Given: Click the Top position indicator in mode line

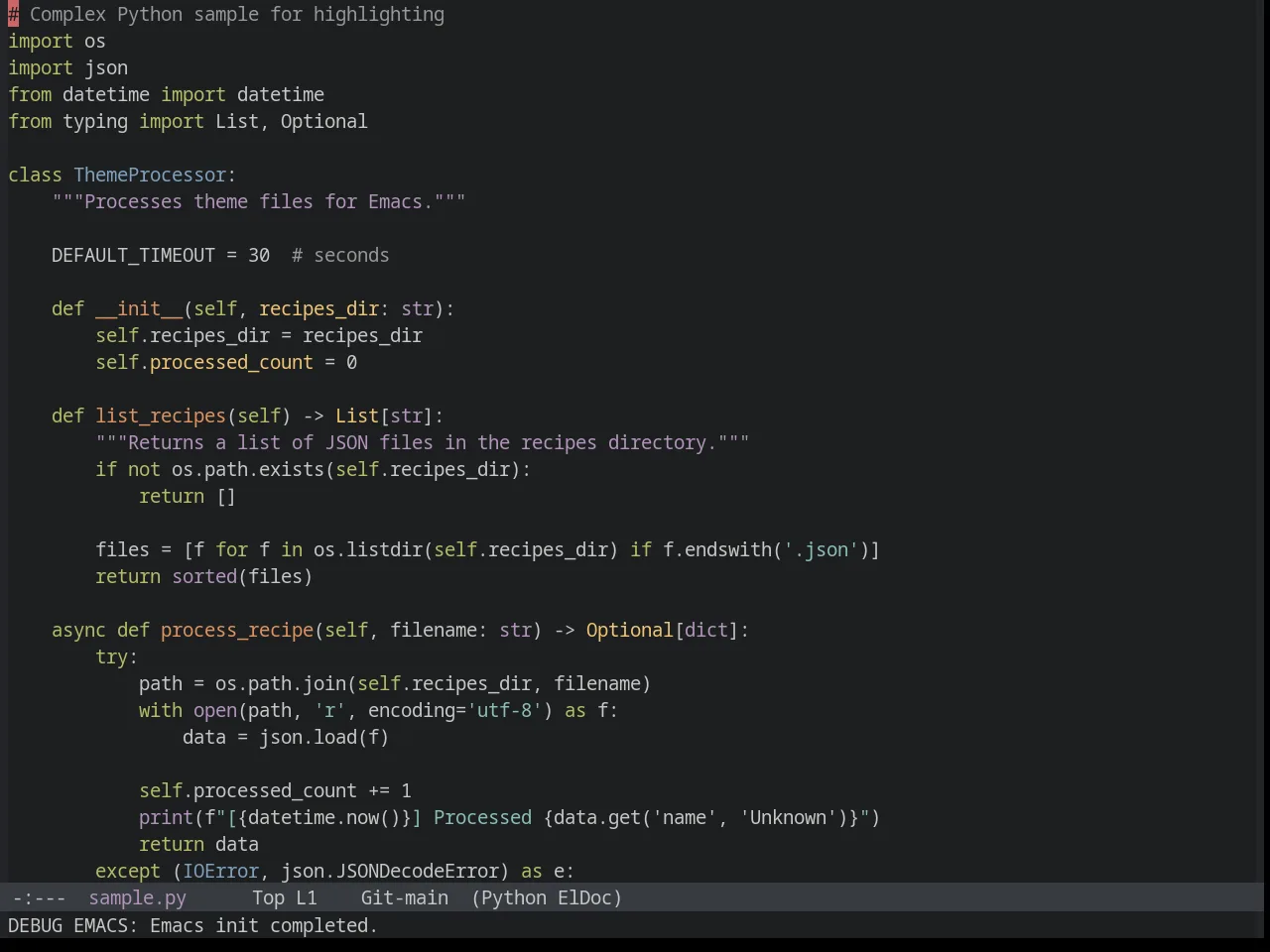Looking at the screenshot, I should pyautogui.click(x=268, y=897).
